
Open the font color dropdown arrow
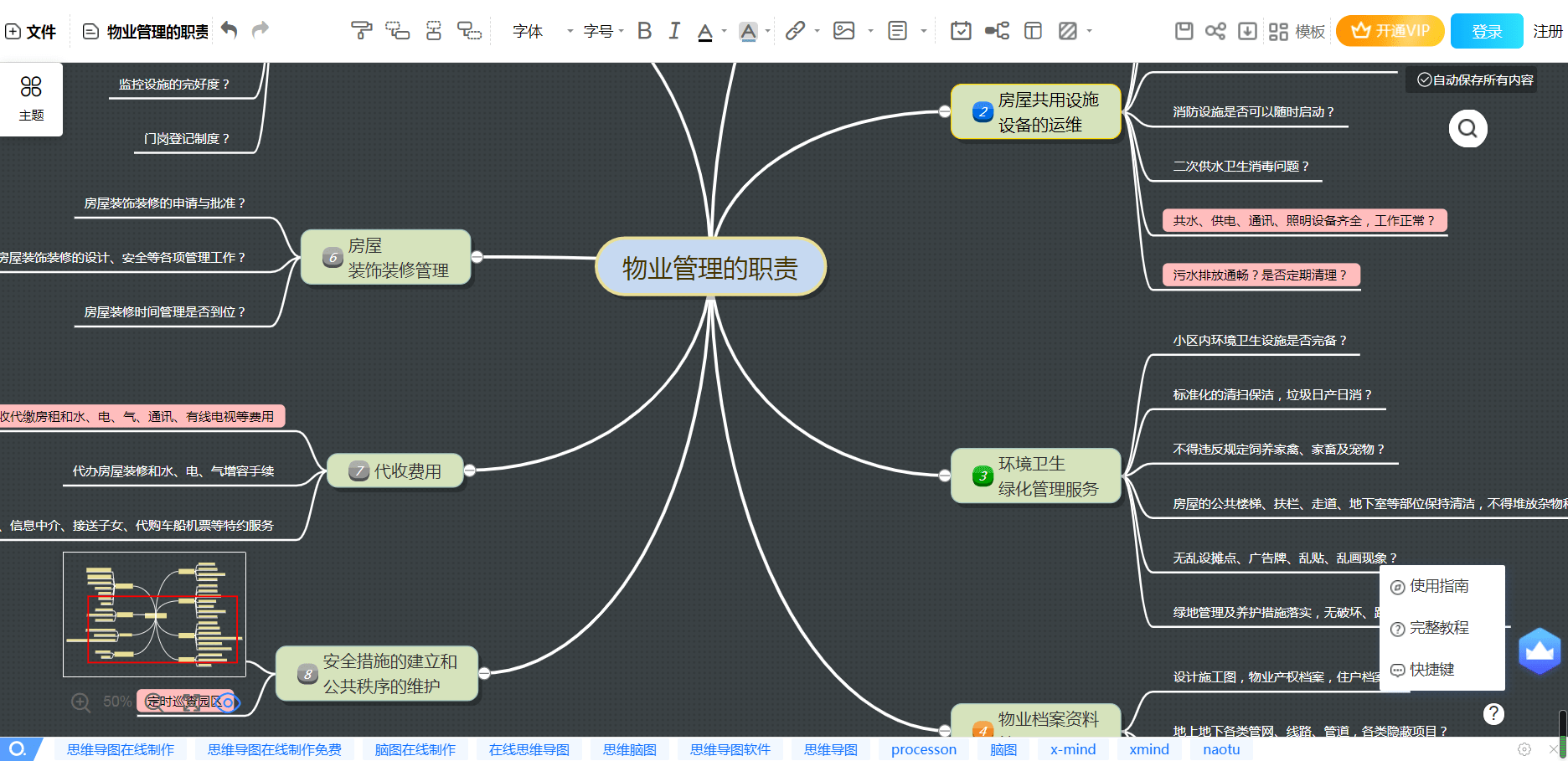[724, 31]
